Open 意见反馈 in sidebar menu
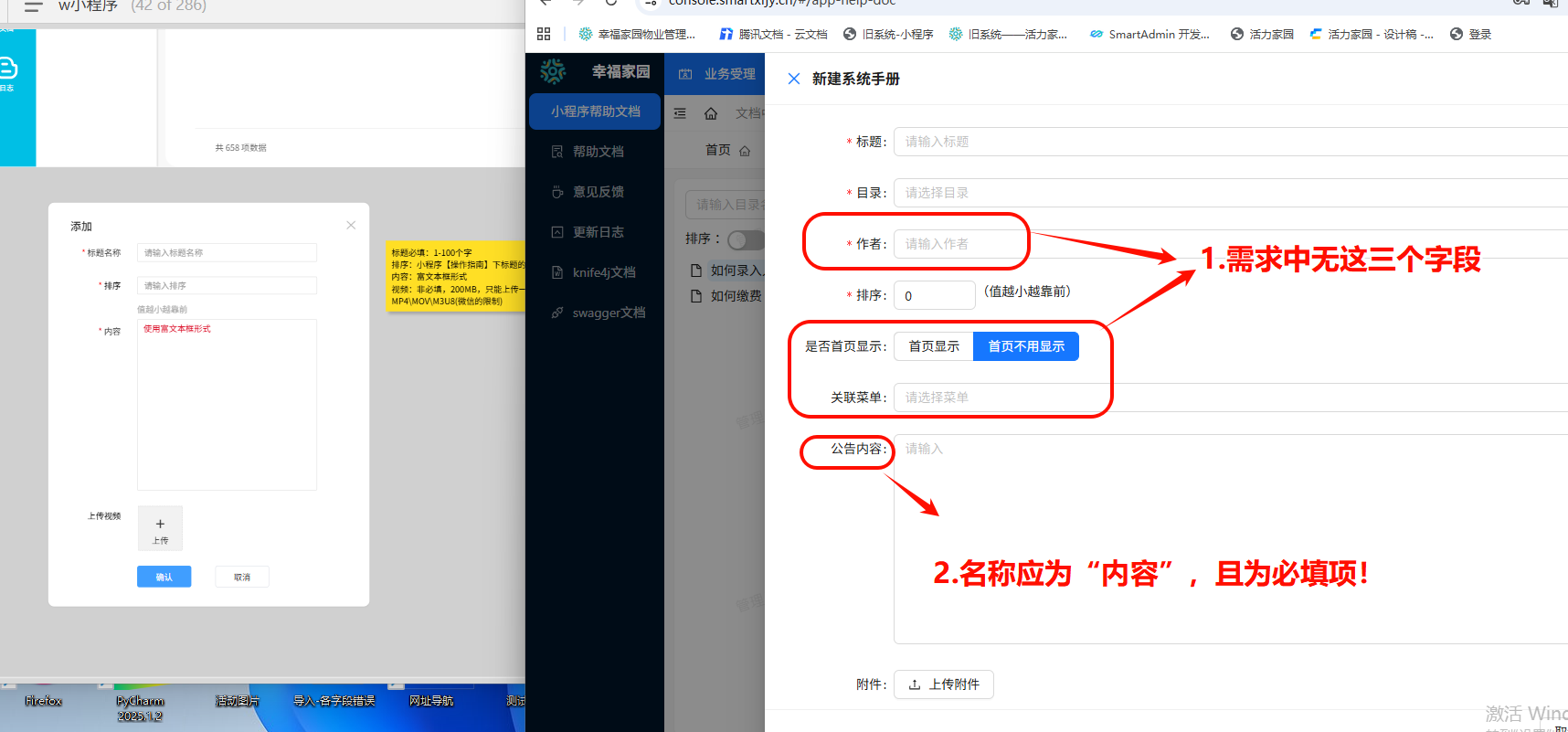The image size is (1568, 732). pyautogui.click(x=598, y=192)
